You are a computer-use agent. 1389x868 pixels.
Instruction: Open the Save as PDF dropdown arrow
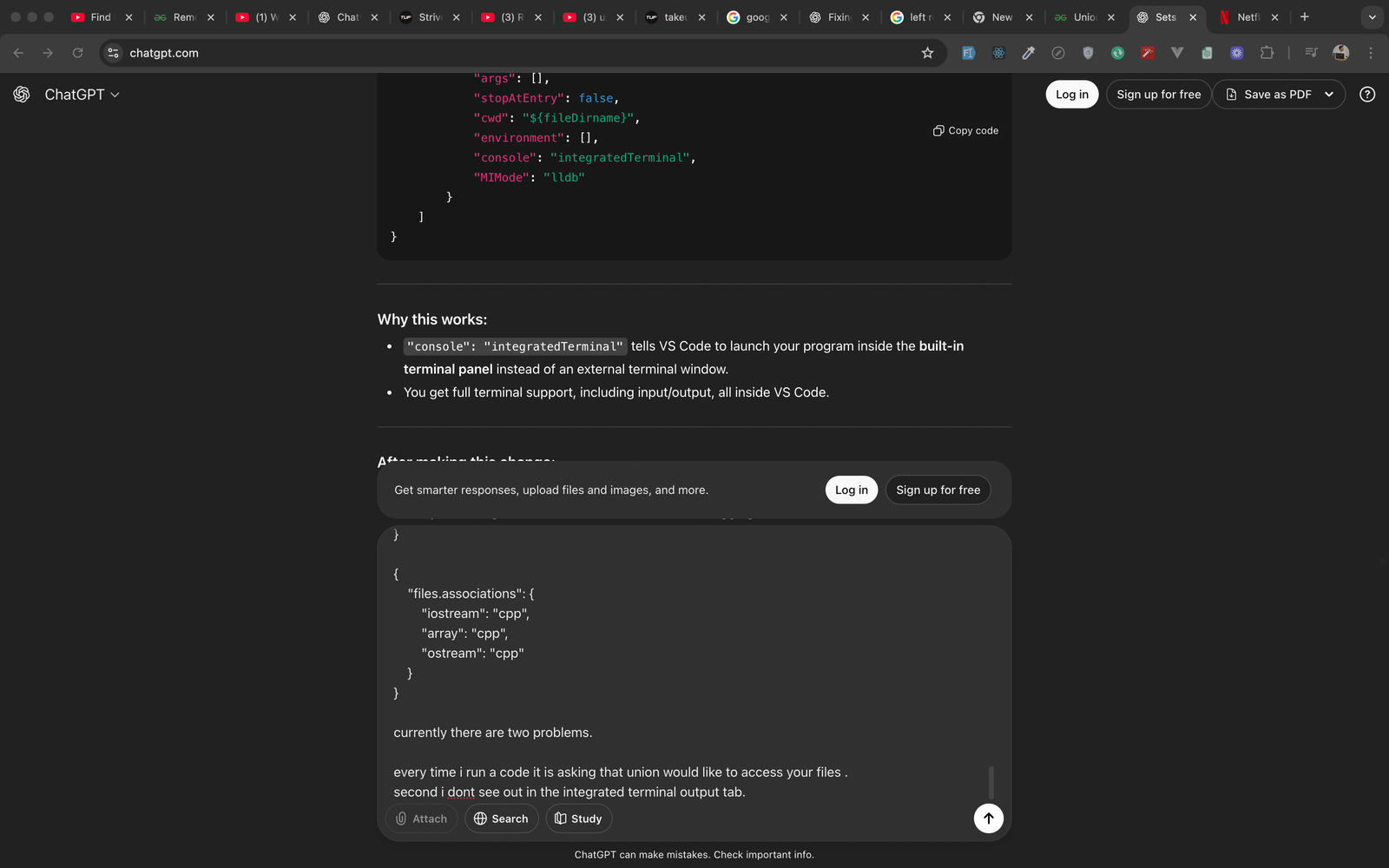coord(1330,94)
